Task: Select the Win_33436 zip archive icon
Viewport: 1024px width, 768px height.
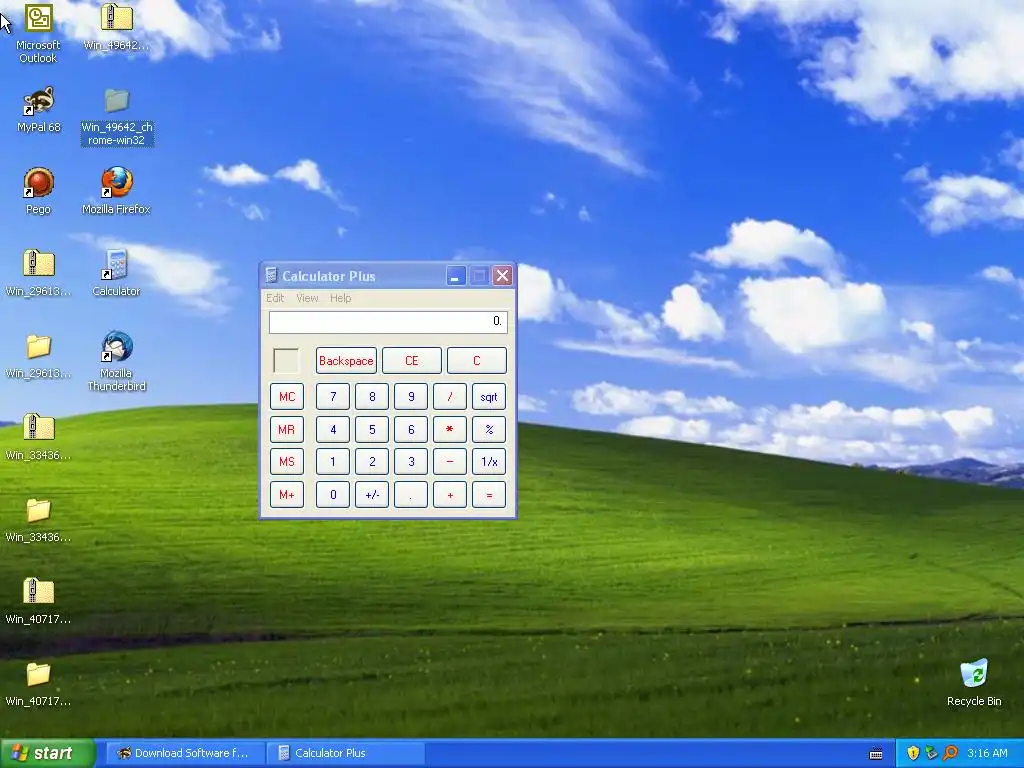Action: point(38,437)
